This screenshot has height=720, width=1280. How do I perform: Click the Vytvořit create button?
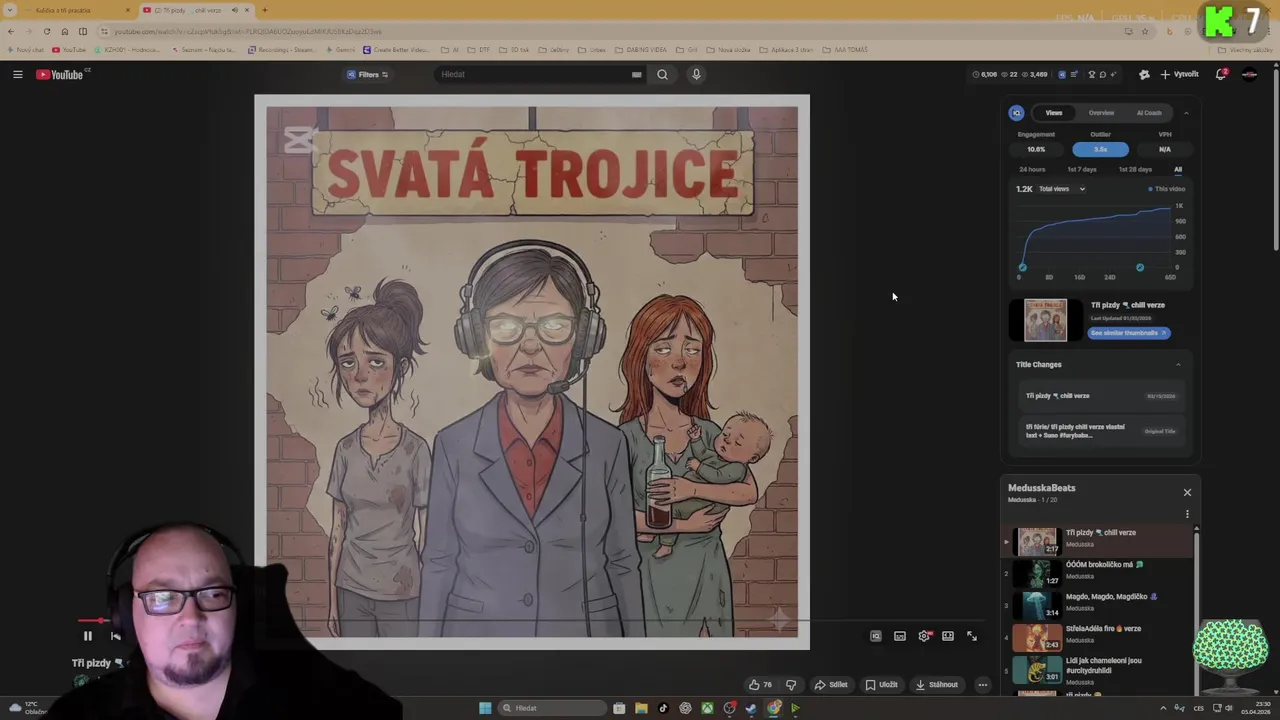(1180, 74)
